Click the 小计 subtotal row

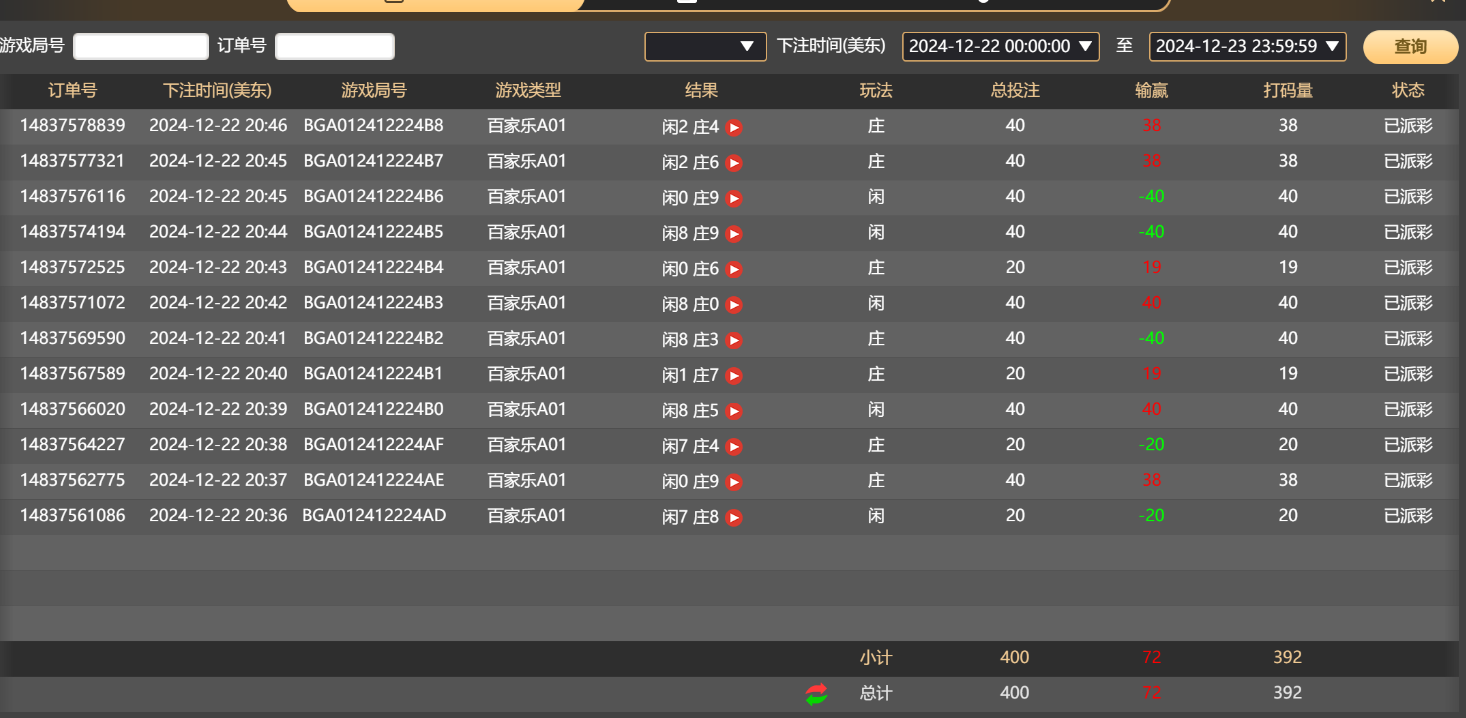click(x=876, y=657)
